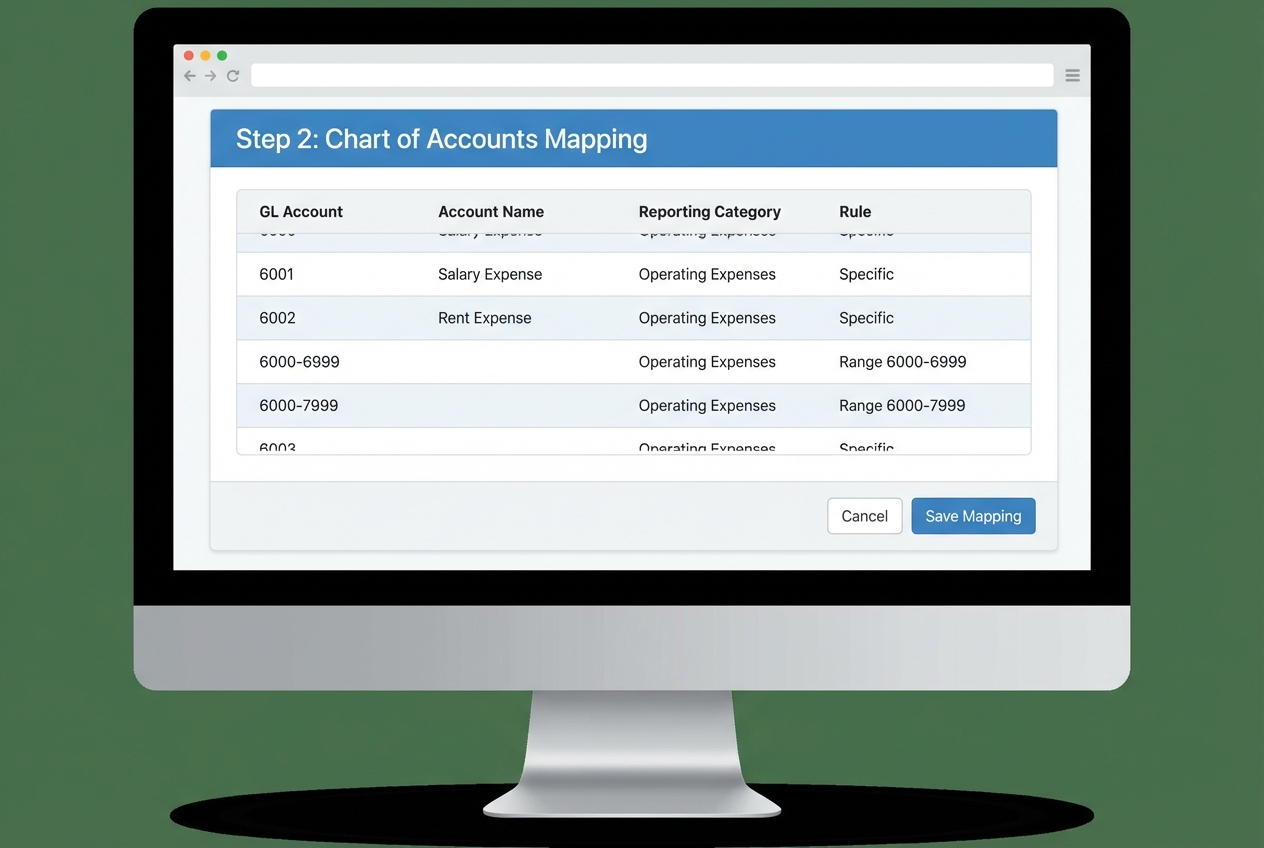Viewport: 1264px width, 848px height.
Task: Click the browser forward arrow icon
Action: tap(210, 75)
